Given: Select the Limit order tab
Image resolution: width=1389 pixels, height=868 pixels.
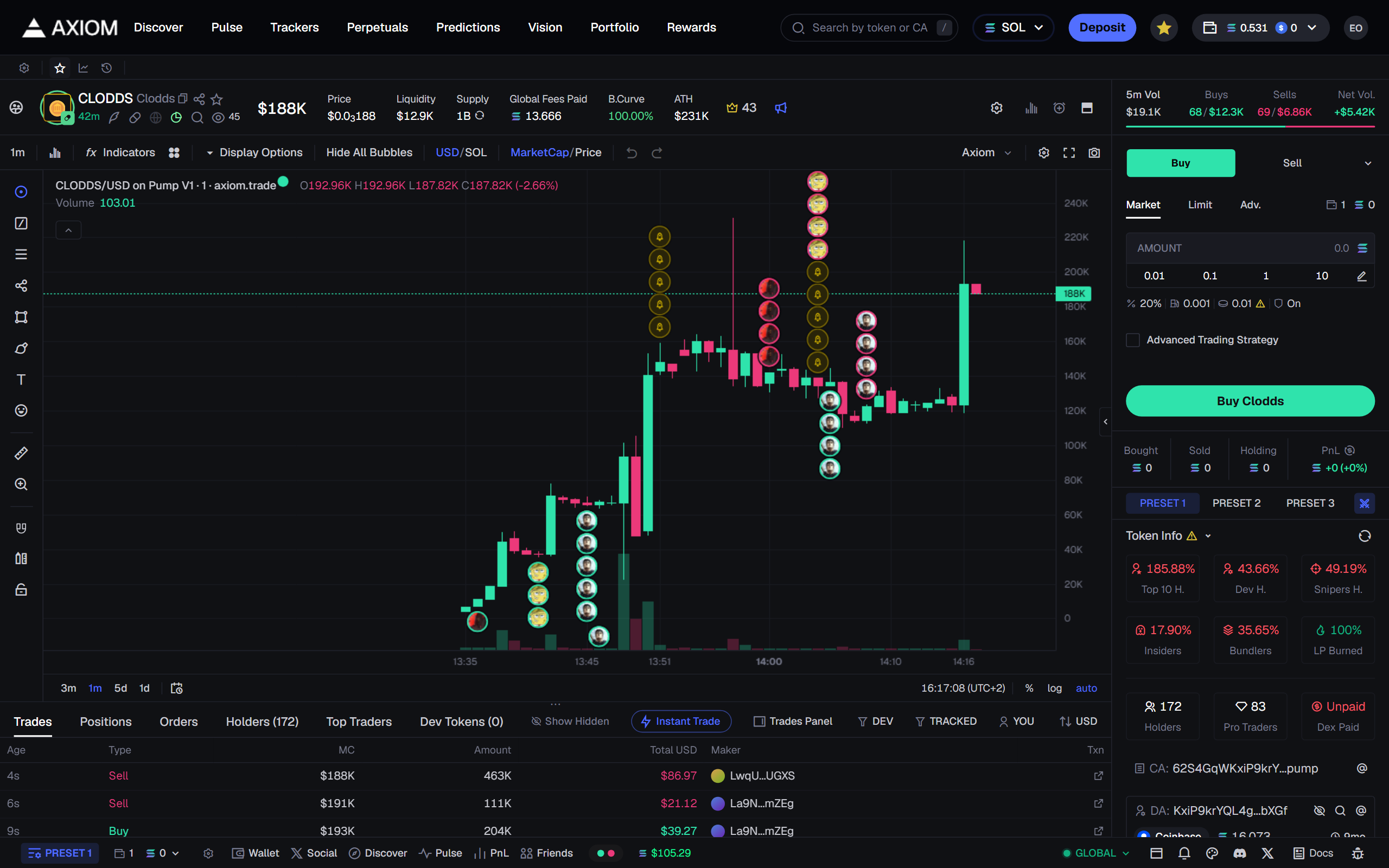Looking at the screenshot, I should pos(1200,205).
